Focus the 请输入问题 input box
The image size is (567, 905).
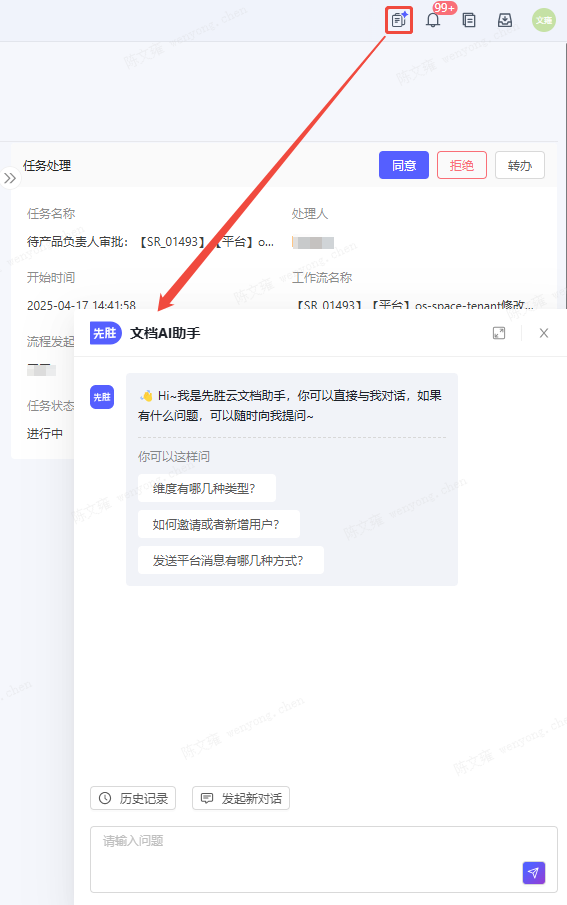point(324,859)
